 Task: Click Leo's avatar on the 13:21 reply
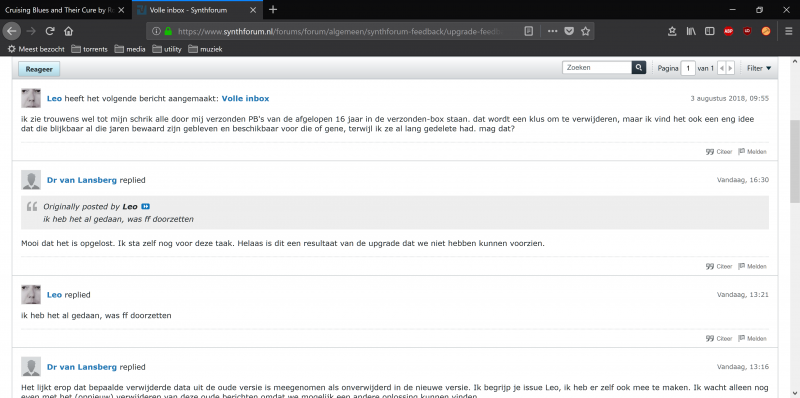coord(31,294)
